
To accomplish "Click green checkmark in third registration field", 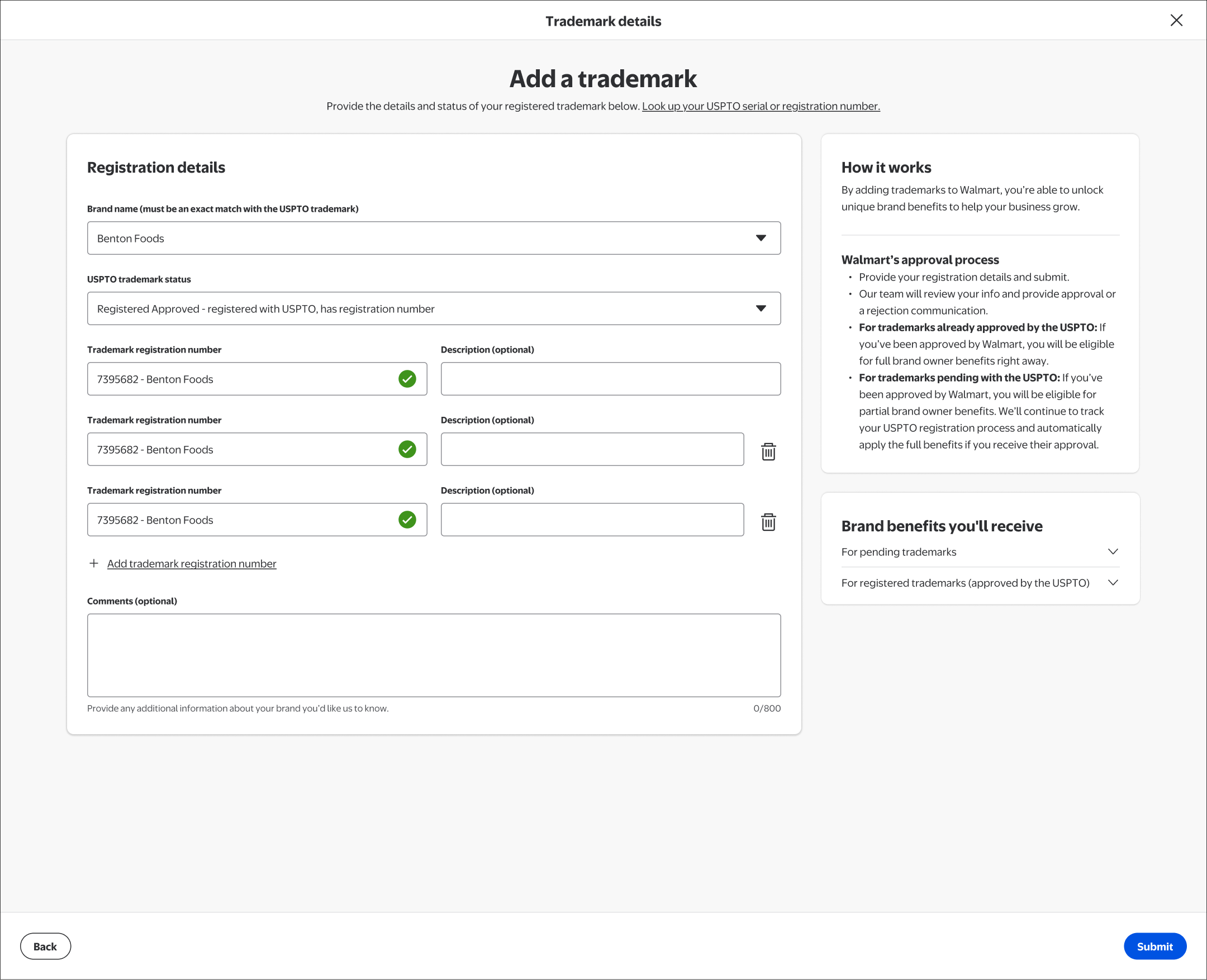I will 407,520.
